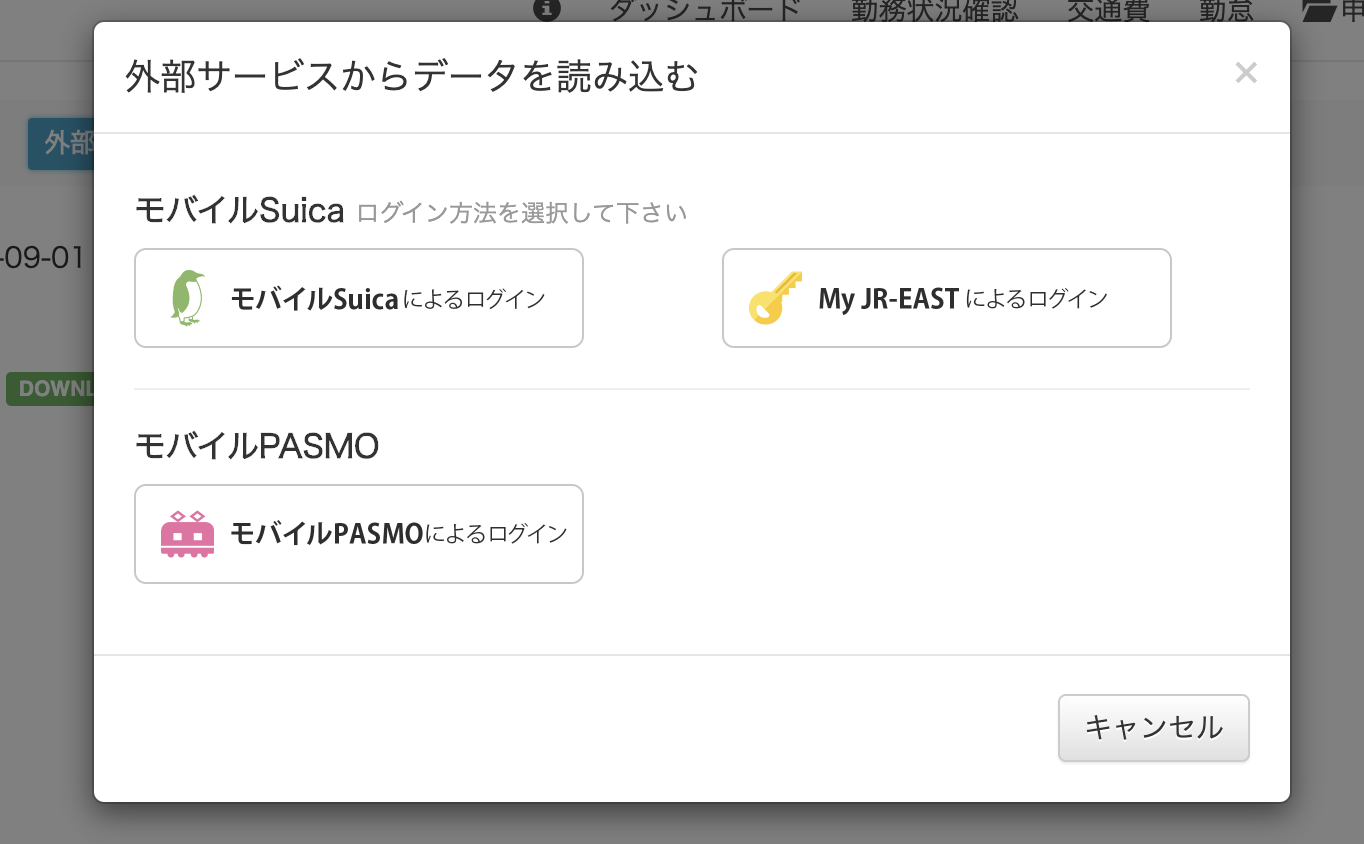Click the モバイルPASMO section heading
Screen dimensions: 1364x844
(257, 446)
